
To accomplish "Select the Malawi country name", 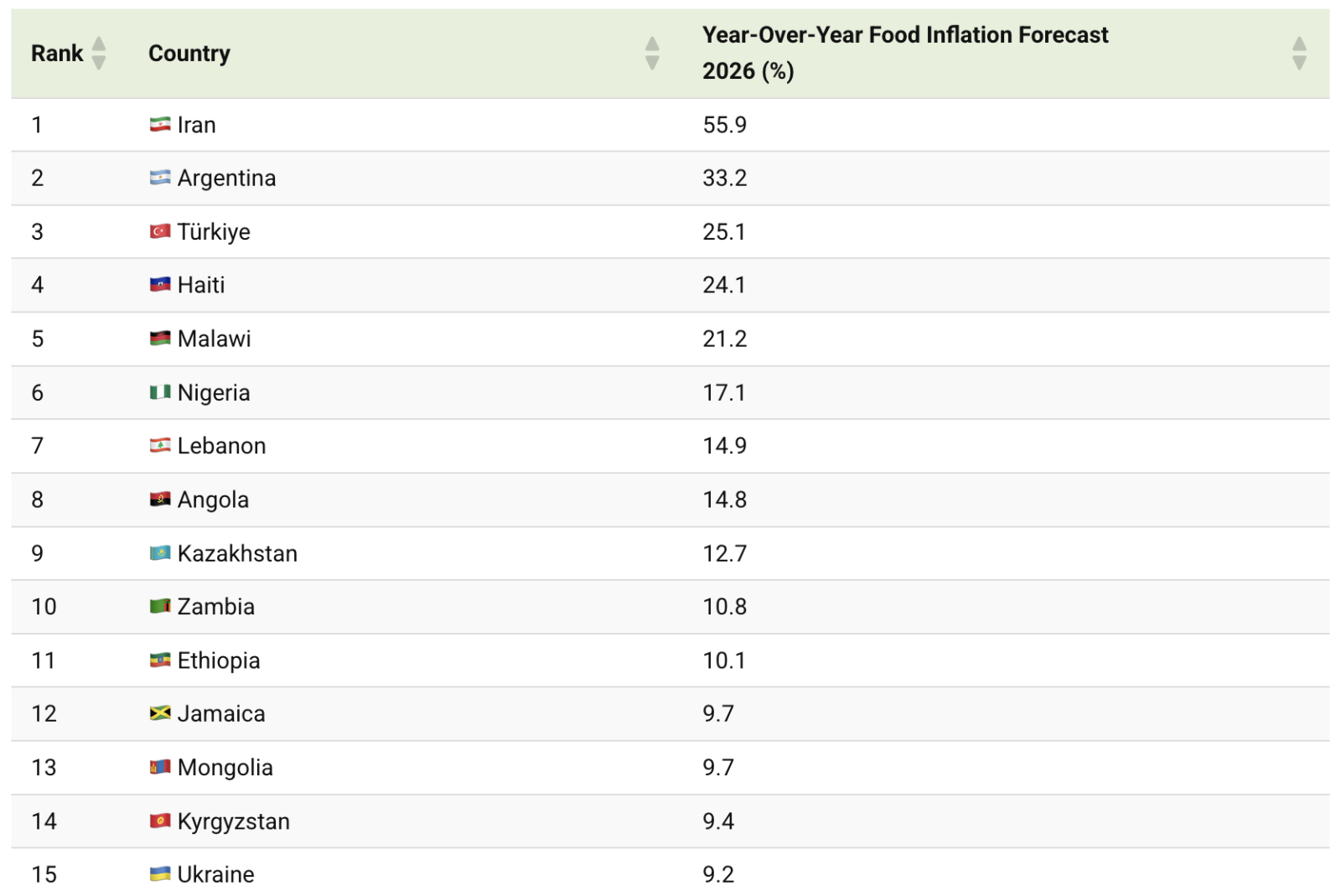I will tap(215, 339).
